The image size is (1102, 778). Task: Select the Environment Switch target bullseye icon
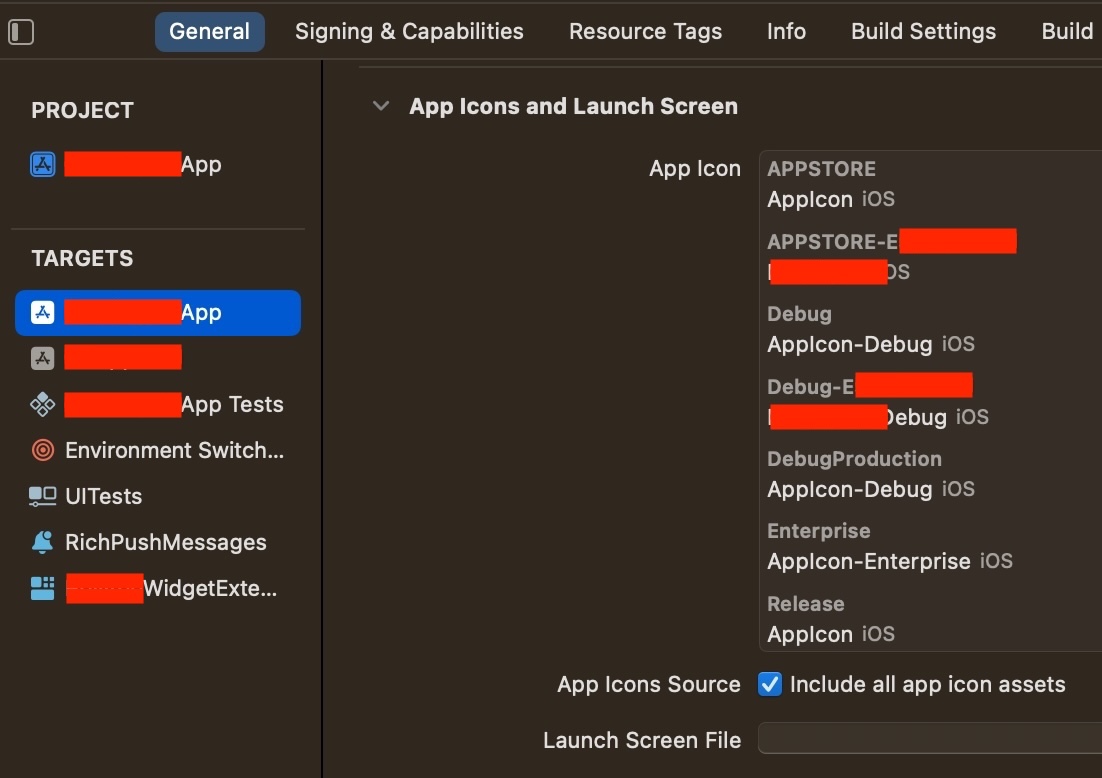tap(43, 450)
